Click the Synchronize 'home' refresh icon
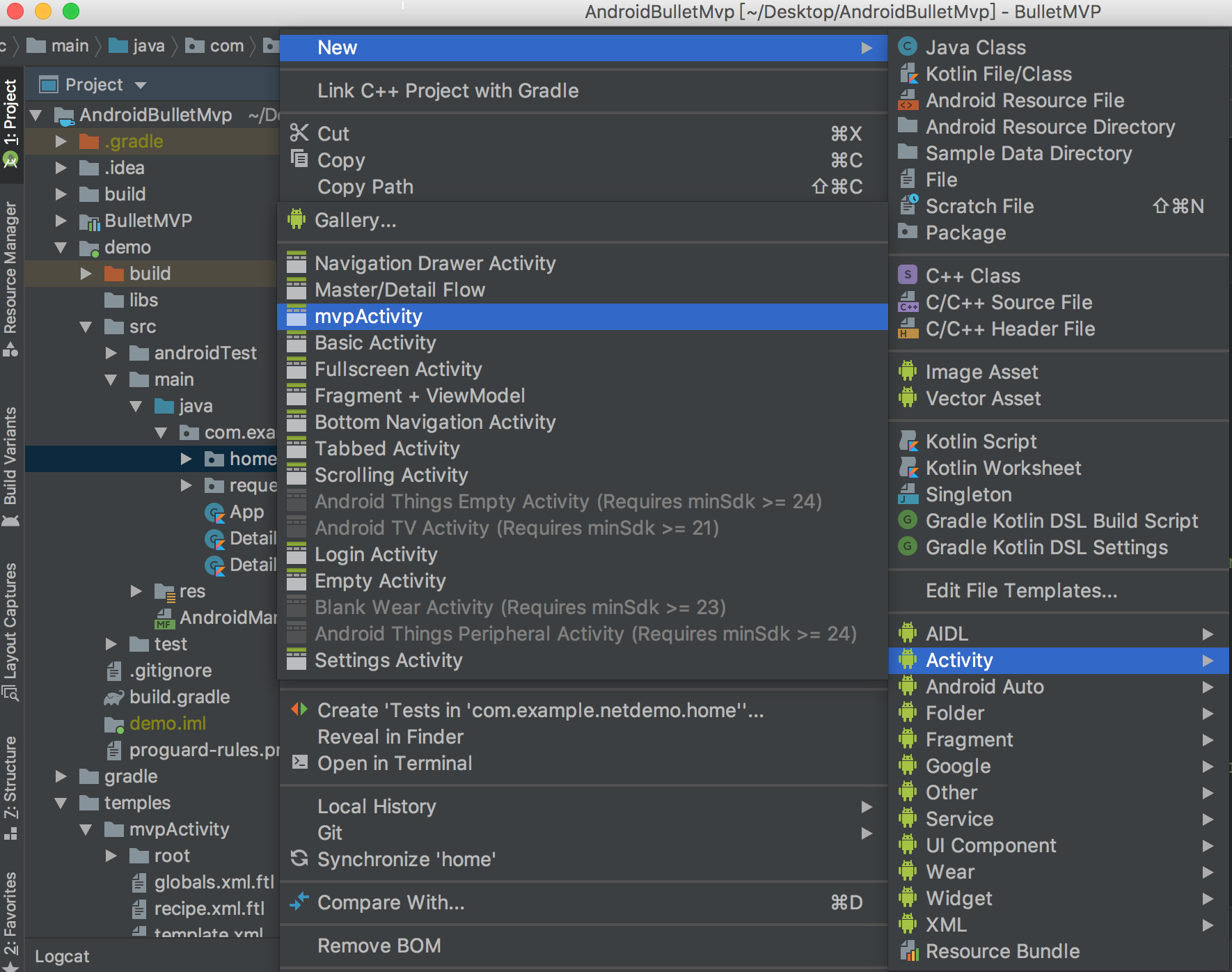The width and height of the screenshot is (1232, 972). (x=299, y=859)
